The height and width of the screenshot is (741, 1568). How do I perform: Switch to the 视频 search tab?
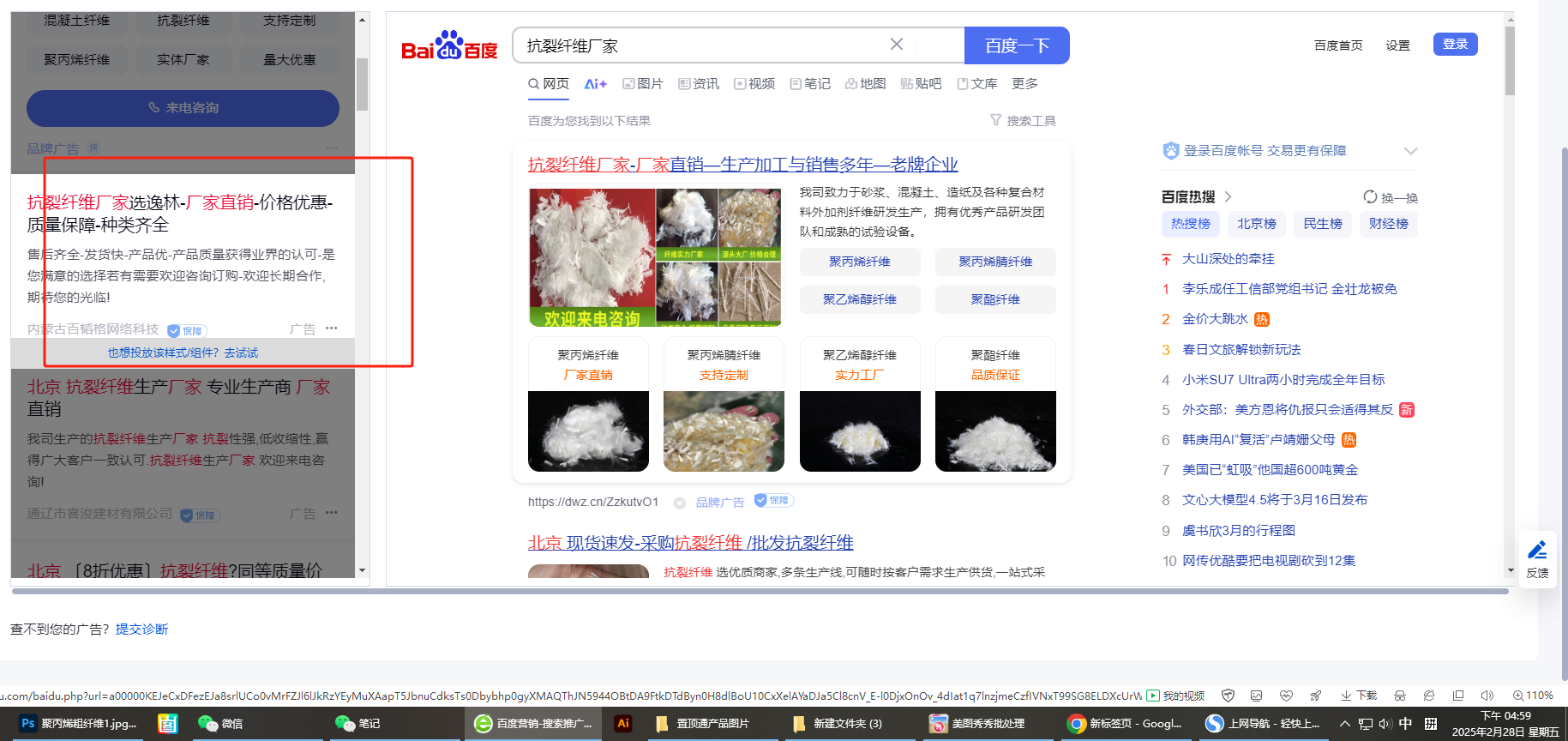click(754, 83)
